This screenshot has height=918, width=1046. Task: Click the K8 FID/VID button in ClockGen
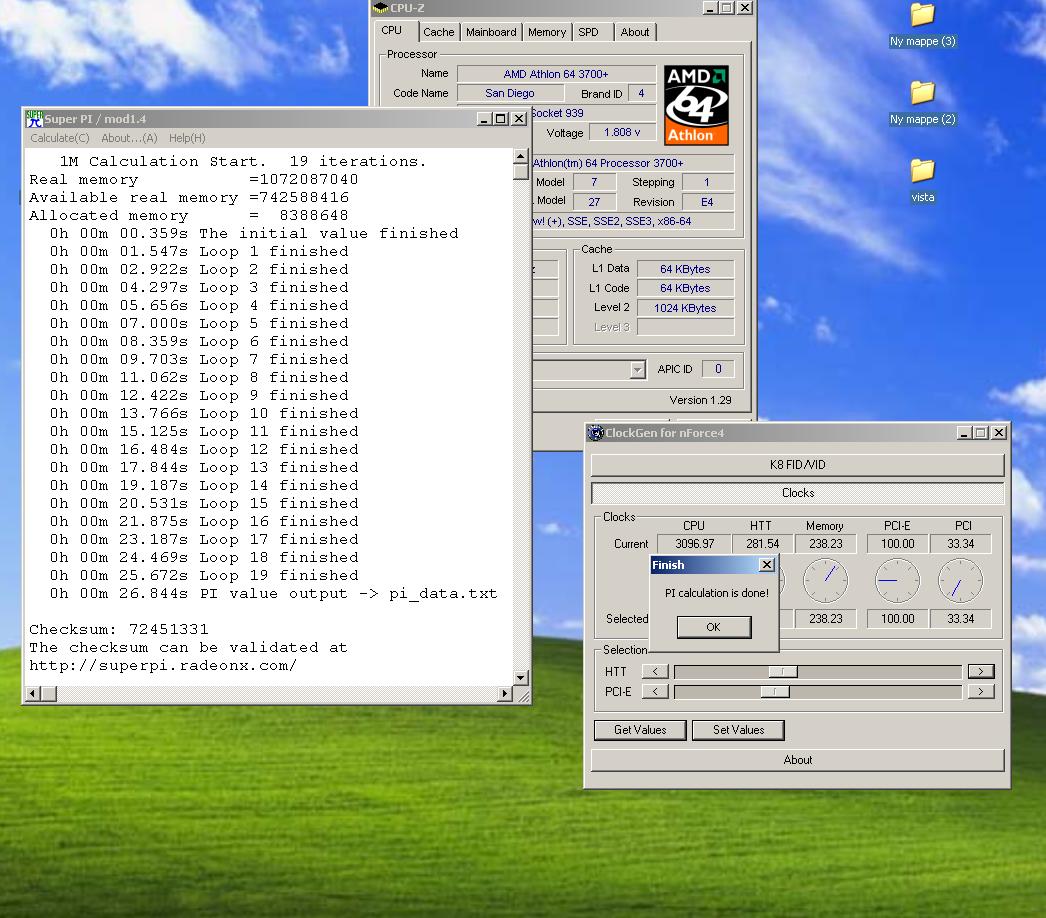(x=797, y=464)
